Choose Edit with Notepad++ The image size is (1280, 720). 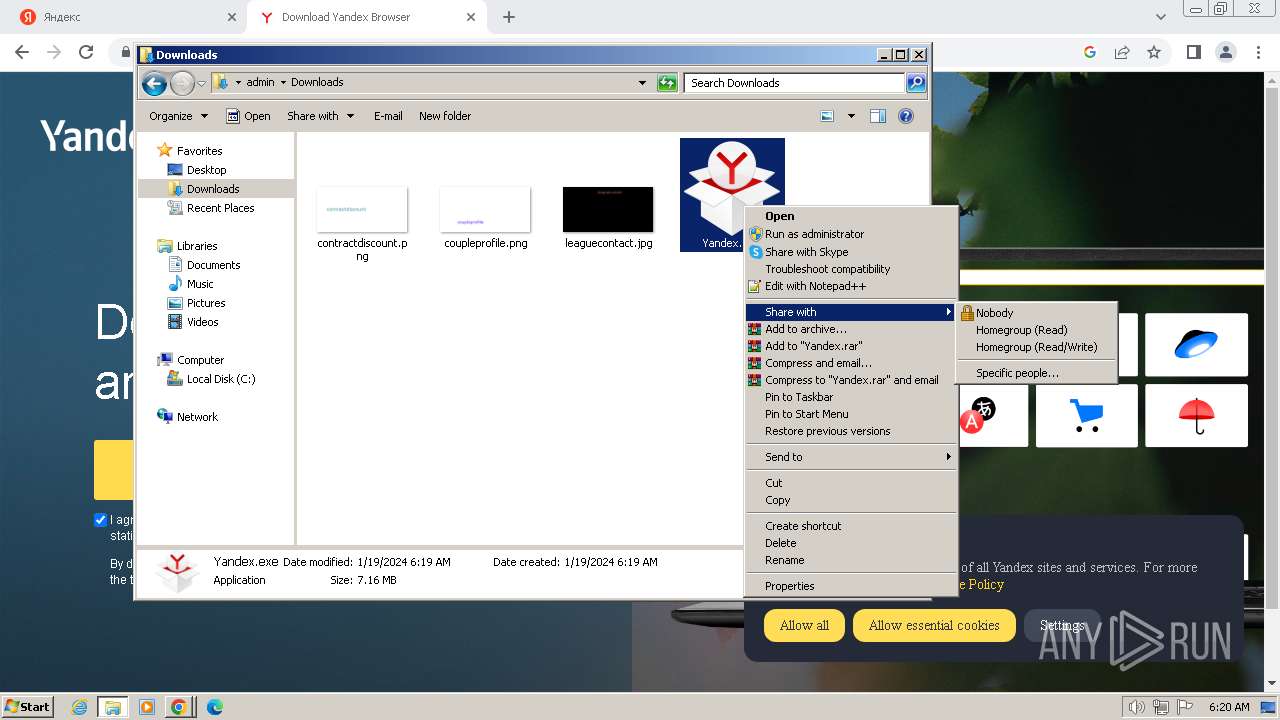815,286
